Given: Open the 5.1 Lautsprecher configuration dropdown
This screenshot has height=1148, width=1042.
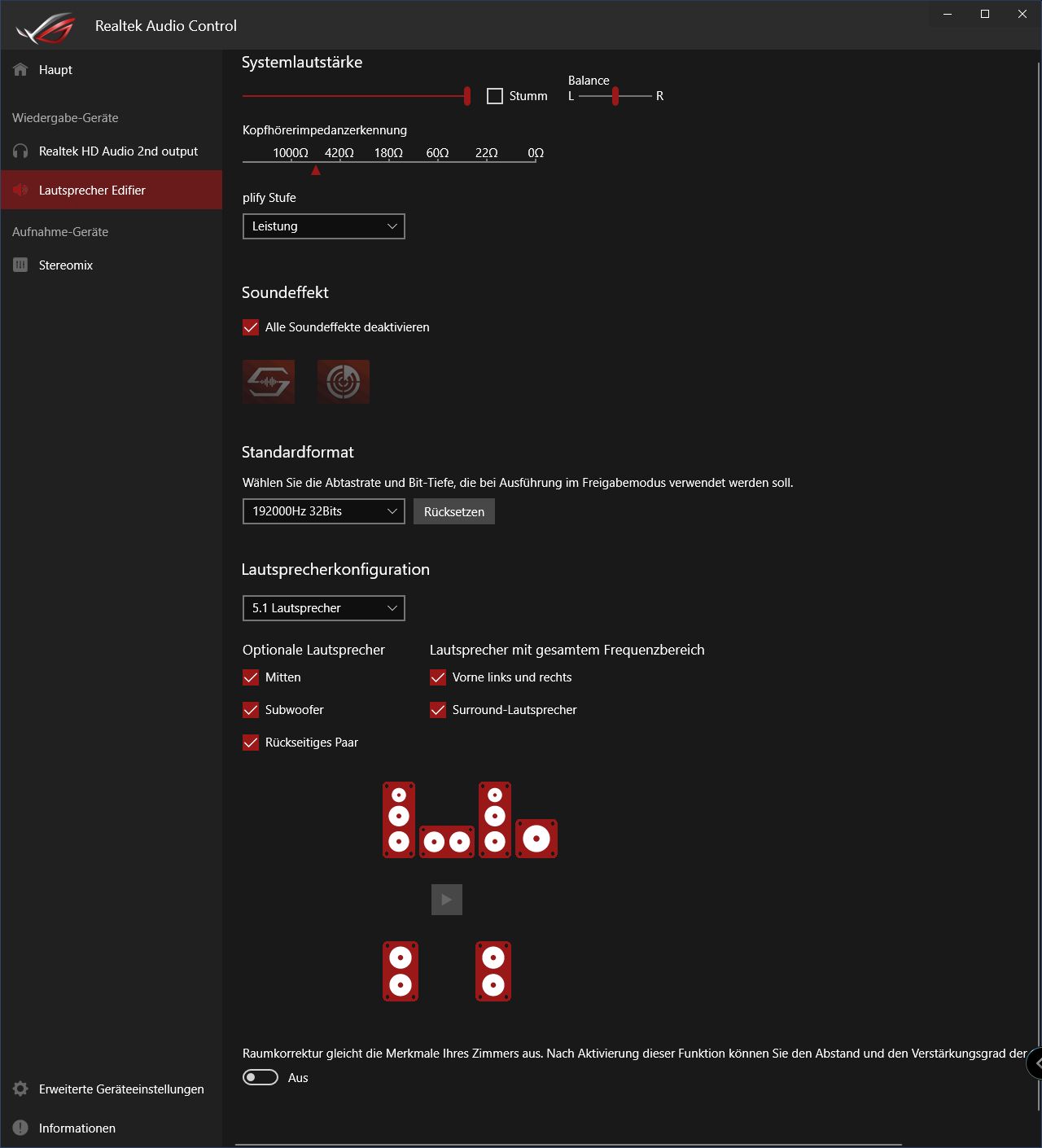Looking at the screenshot, I should 324,608.
